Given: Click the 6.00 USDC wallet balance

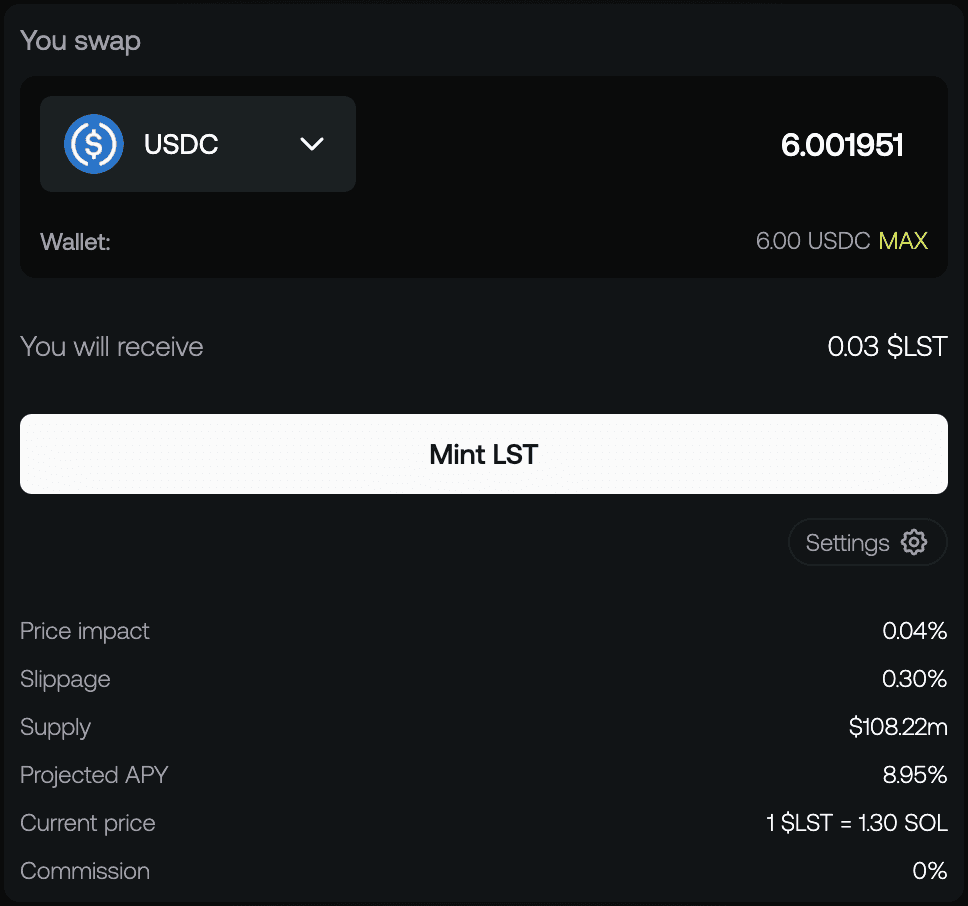Looking at the screenshot, I should click(812, 241).
